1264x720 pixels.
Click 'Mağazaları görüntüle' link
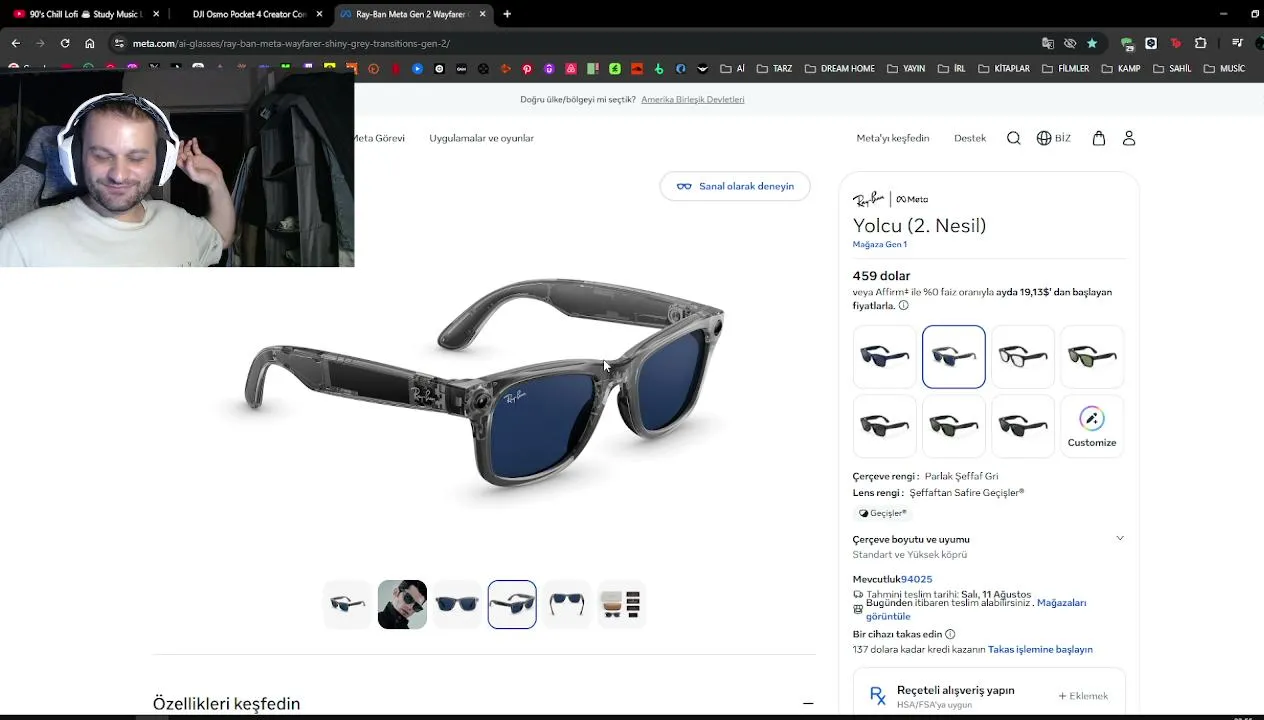point(976,609)
